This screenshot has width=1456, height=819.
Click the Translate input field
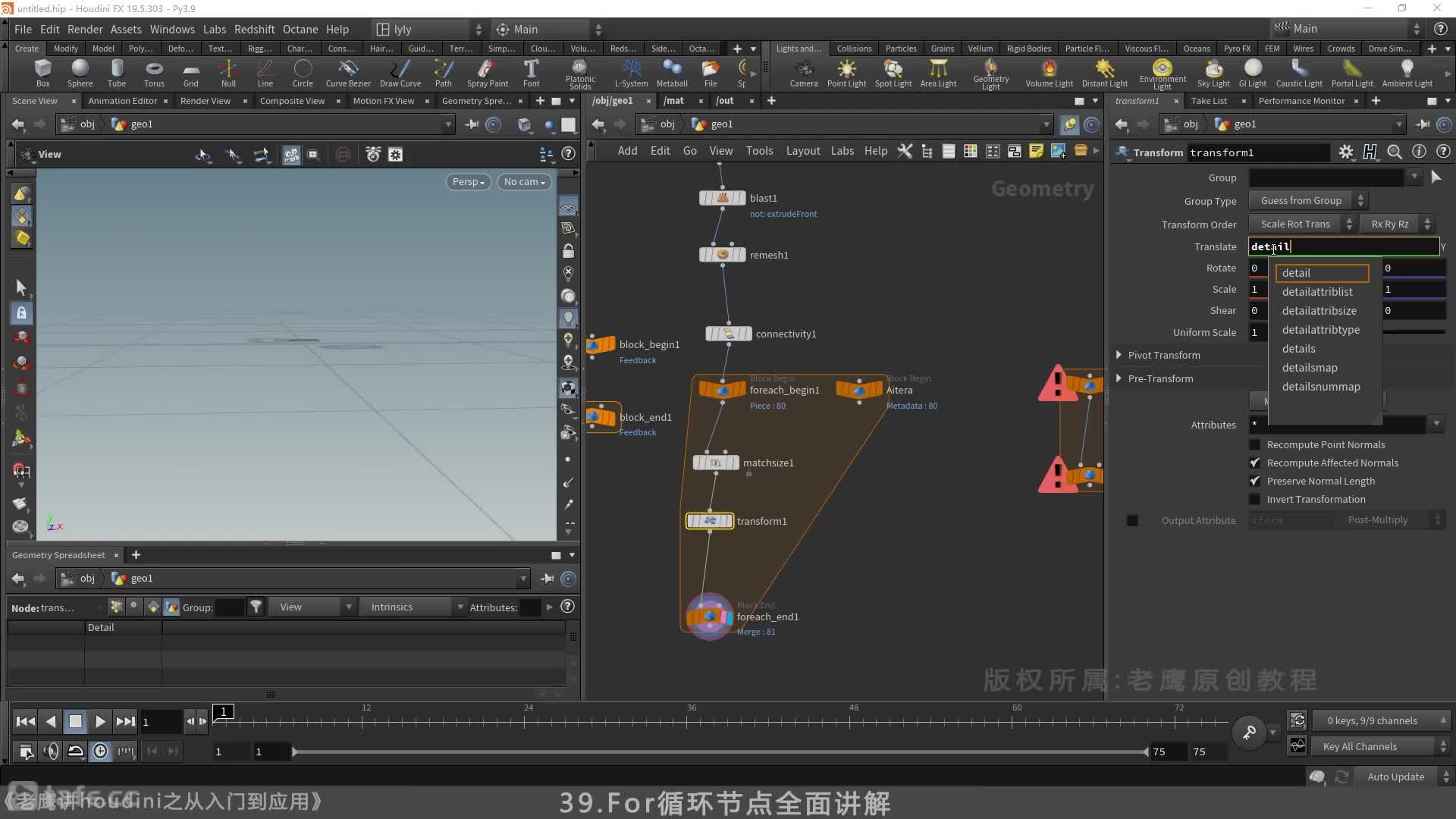pos(1340,247)
